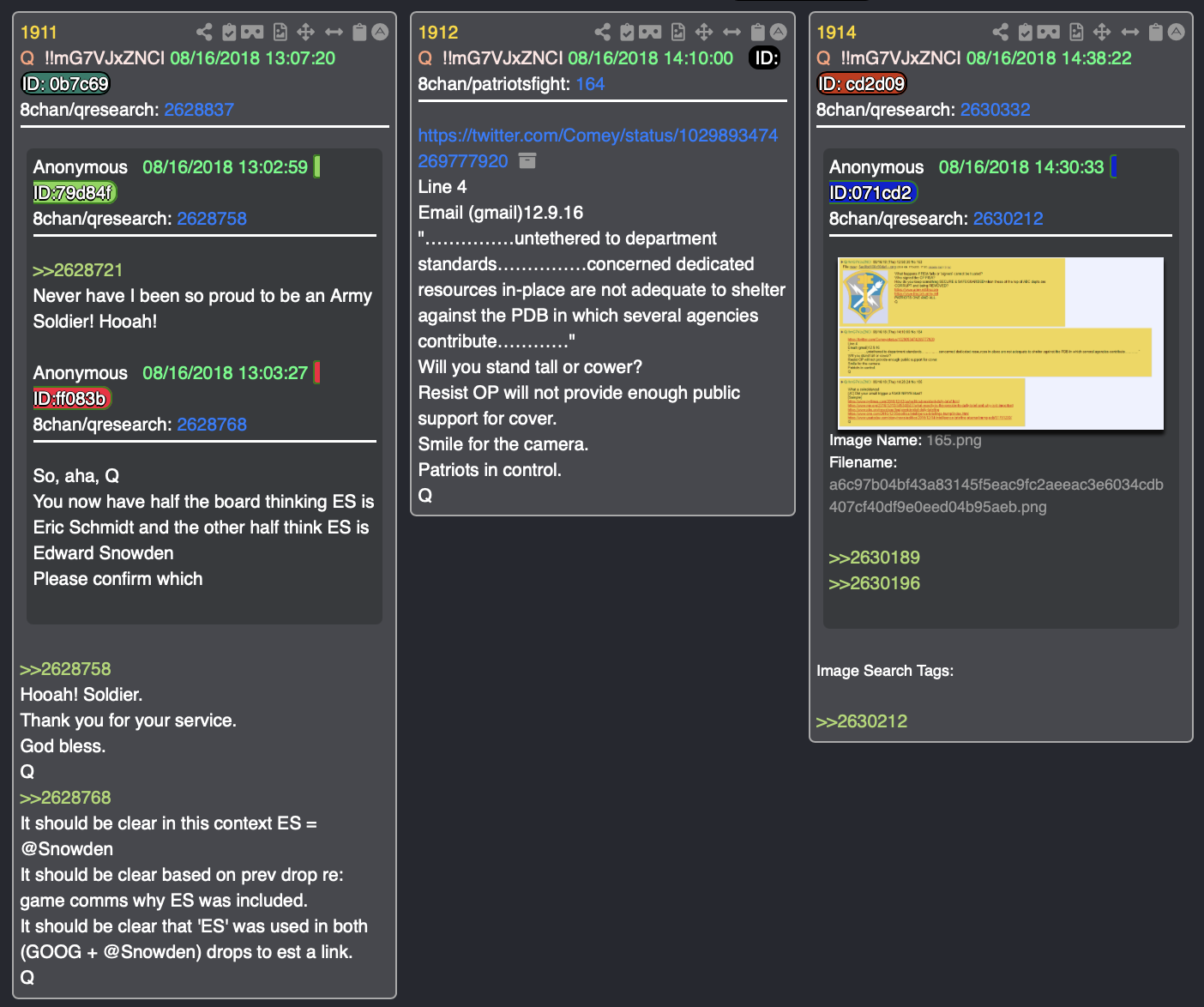Screen dimensions: 1204x1007
Task: Open qresearch post link 2628837
Action: 199,110
